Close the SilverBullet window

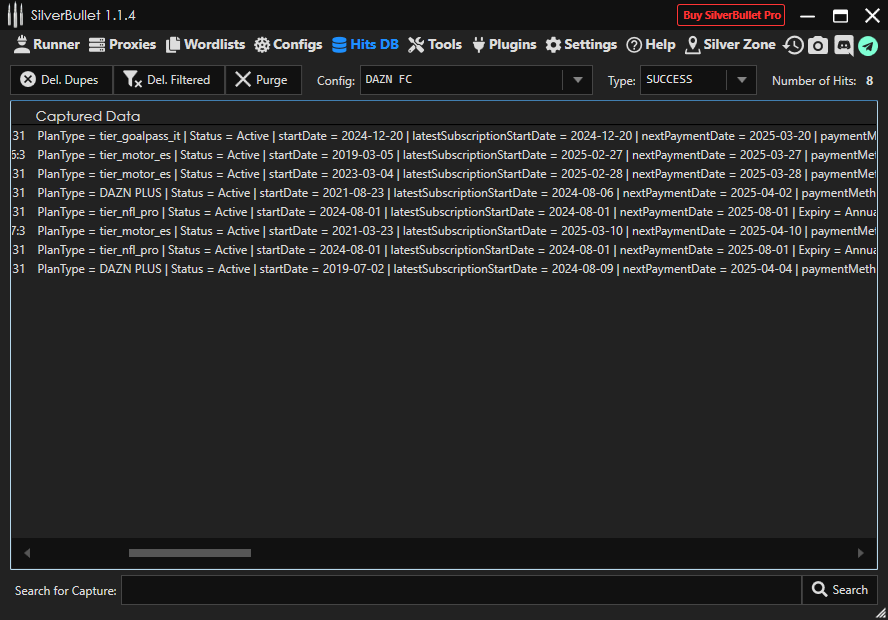tap(872, 15)
